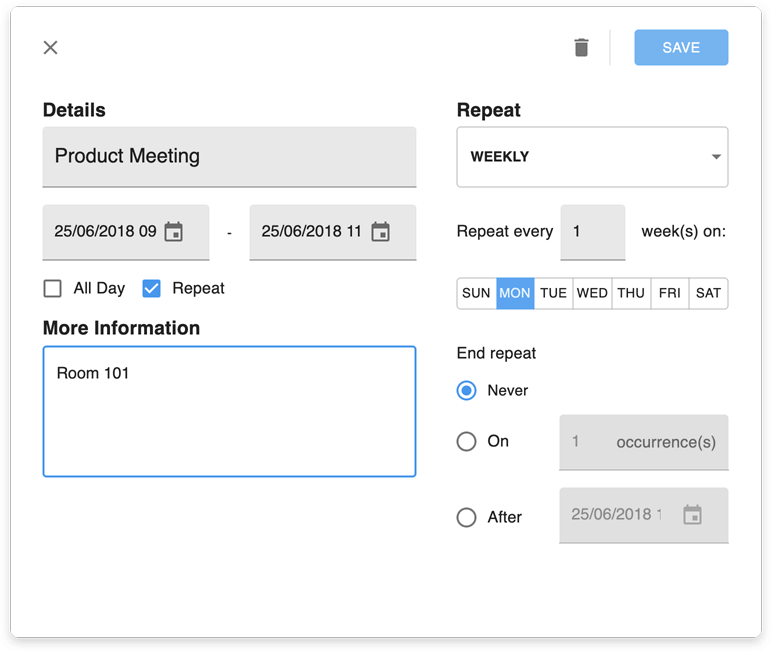
Task: Click the Product Meeting title field
Action: coord(229,157)
